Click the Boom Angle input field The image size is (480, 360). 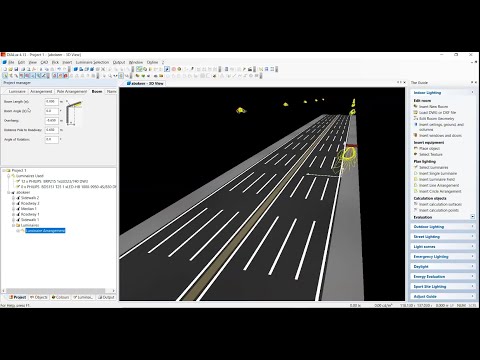[x=52, y=111]
